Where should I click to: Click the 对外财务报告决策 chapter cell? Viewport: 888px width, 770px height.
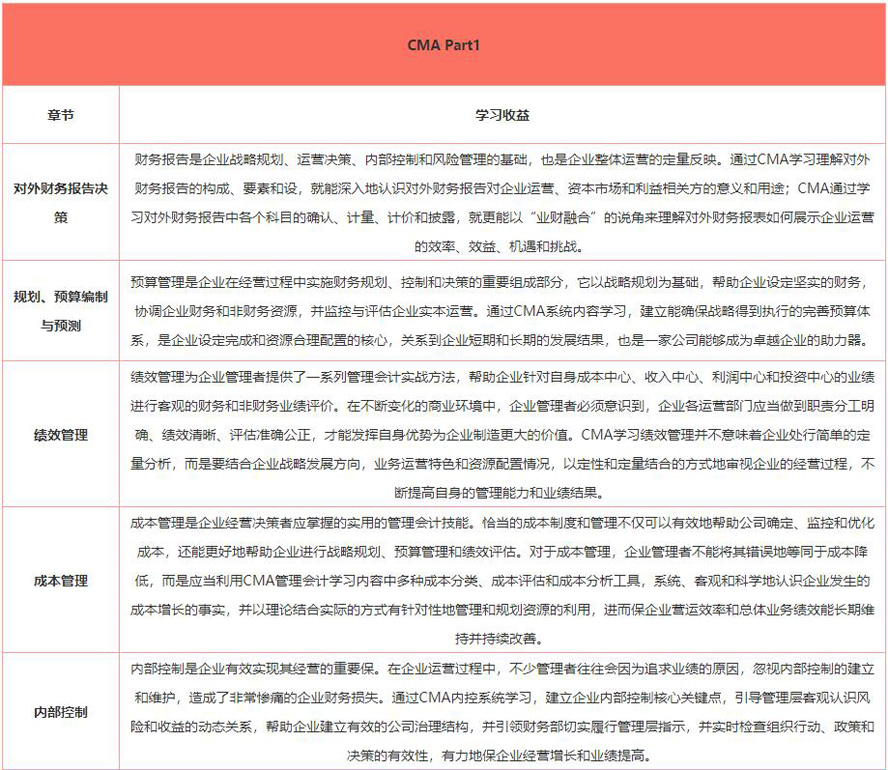point(61,203)
